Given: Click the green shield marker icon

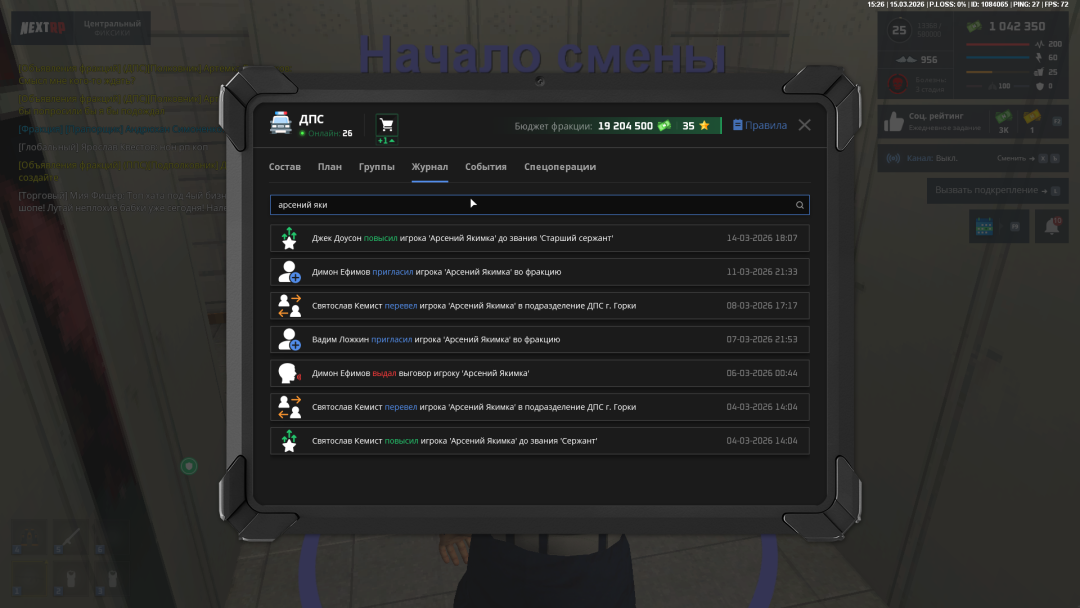Looking at the screenshot, I should (188, 466).
